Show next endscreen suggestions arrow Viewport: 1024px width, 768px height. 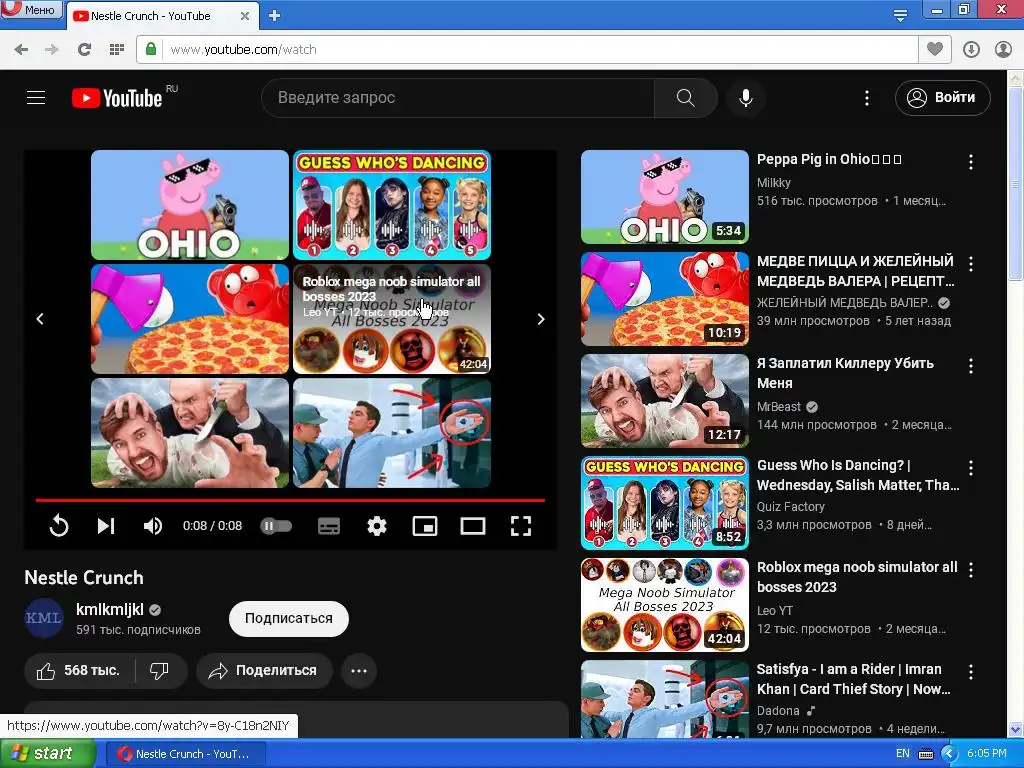pyautogui.click(x=541, y=319)
